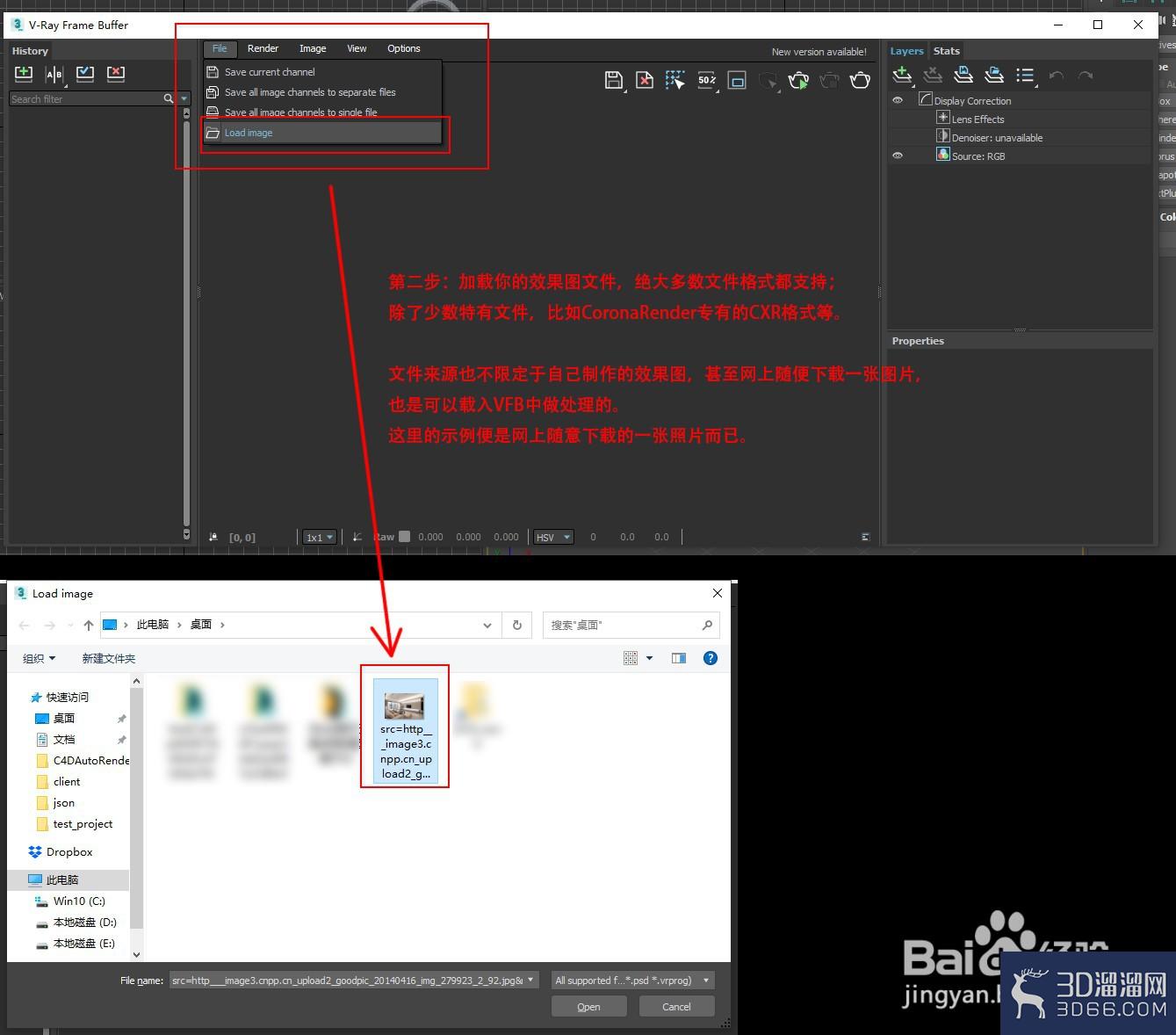The width and height of the screenshot is (1176, 1035).
Task: Toggle preview pane in Load image dialog
Action: tap(679, 658)
